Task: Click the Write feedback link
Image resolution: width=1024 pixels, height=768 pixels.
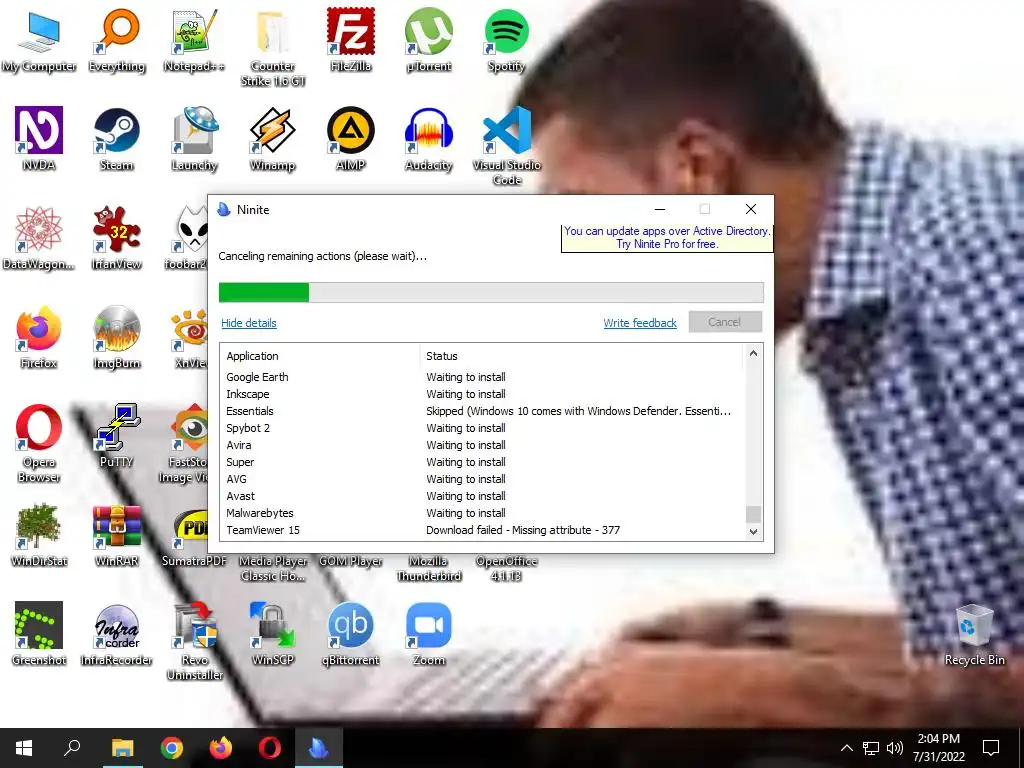Action: point(640,323)
